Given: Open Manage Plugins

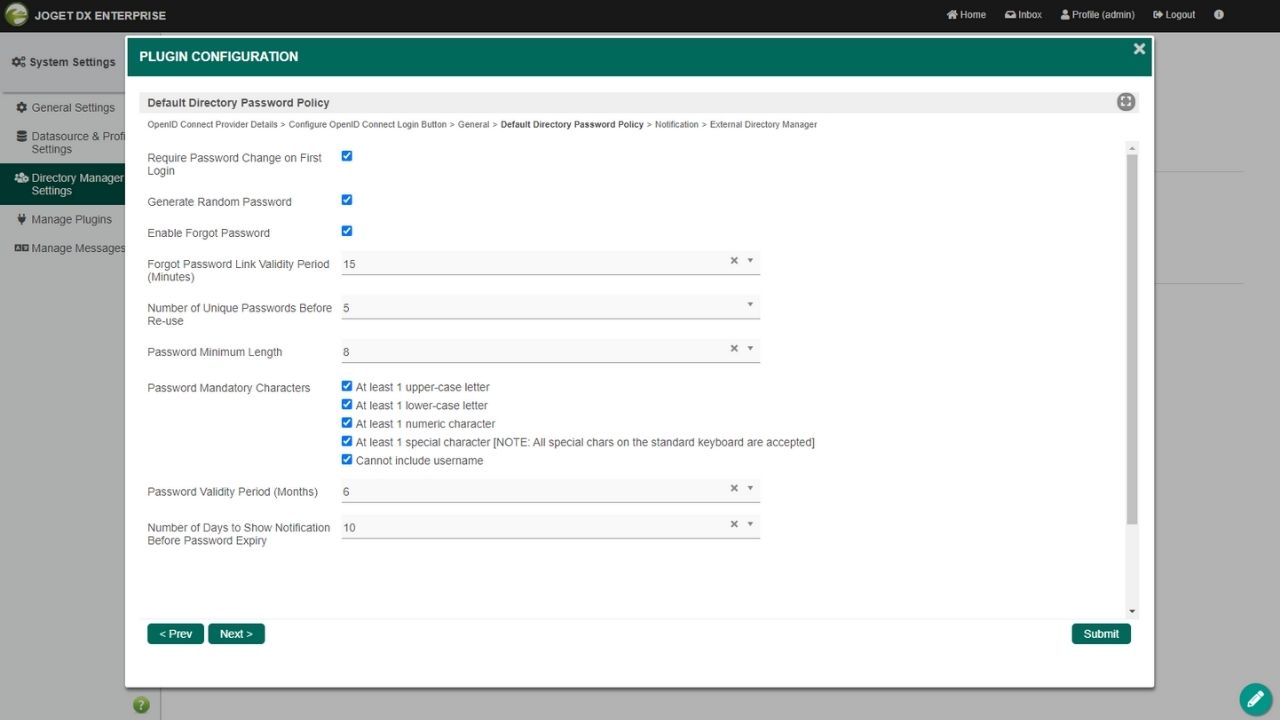Looking at the screenshot, I should point(64,219).
